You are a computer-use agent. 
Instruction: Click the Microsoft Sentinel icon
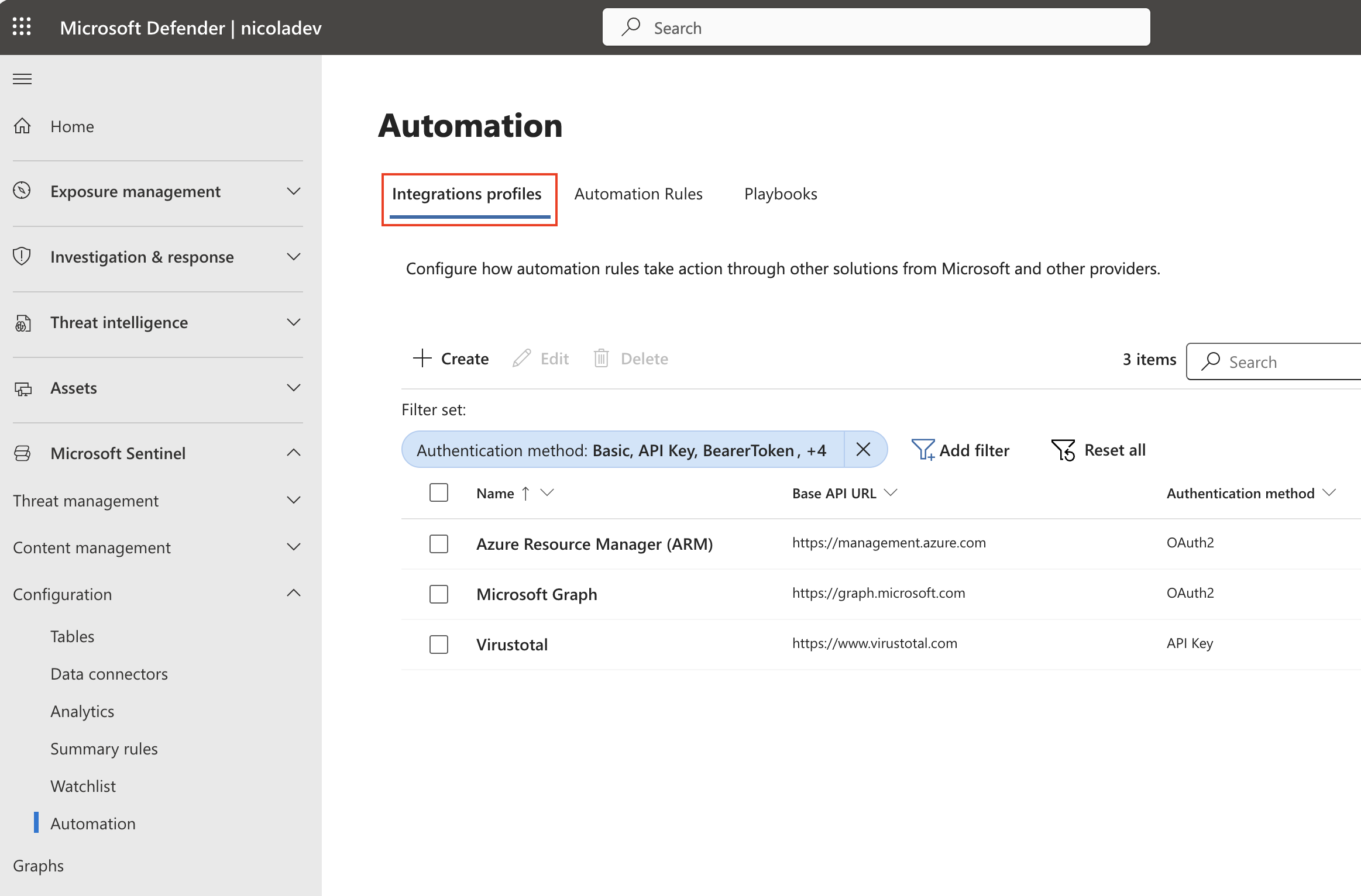coord(22,453)
